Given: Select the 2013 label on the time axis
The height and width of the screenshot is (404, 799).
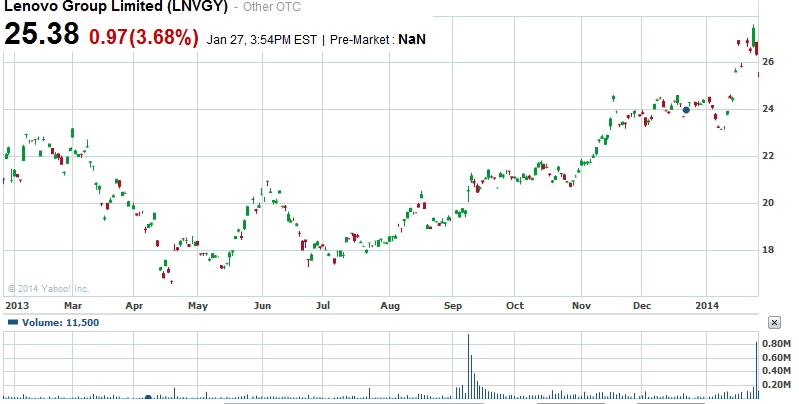Looking at the screenshot, I should click(17, 304).
